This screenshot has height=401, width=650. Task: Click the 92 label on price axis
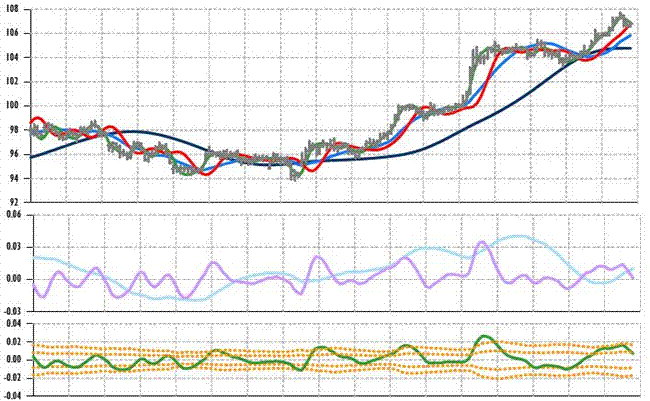15,203
